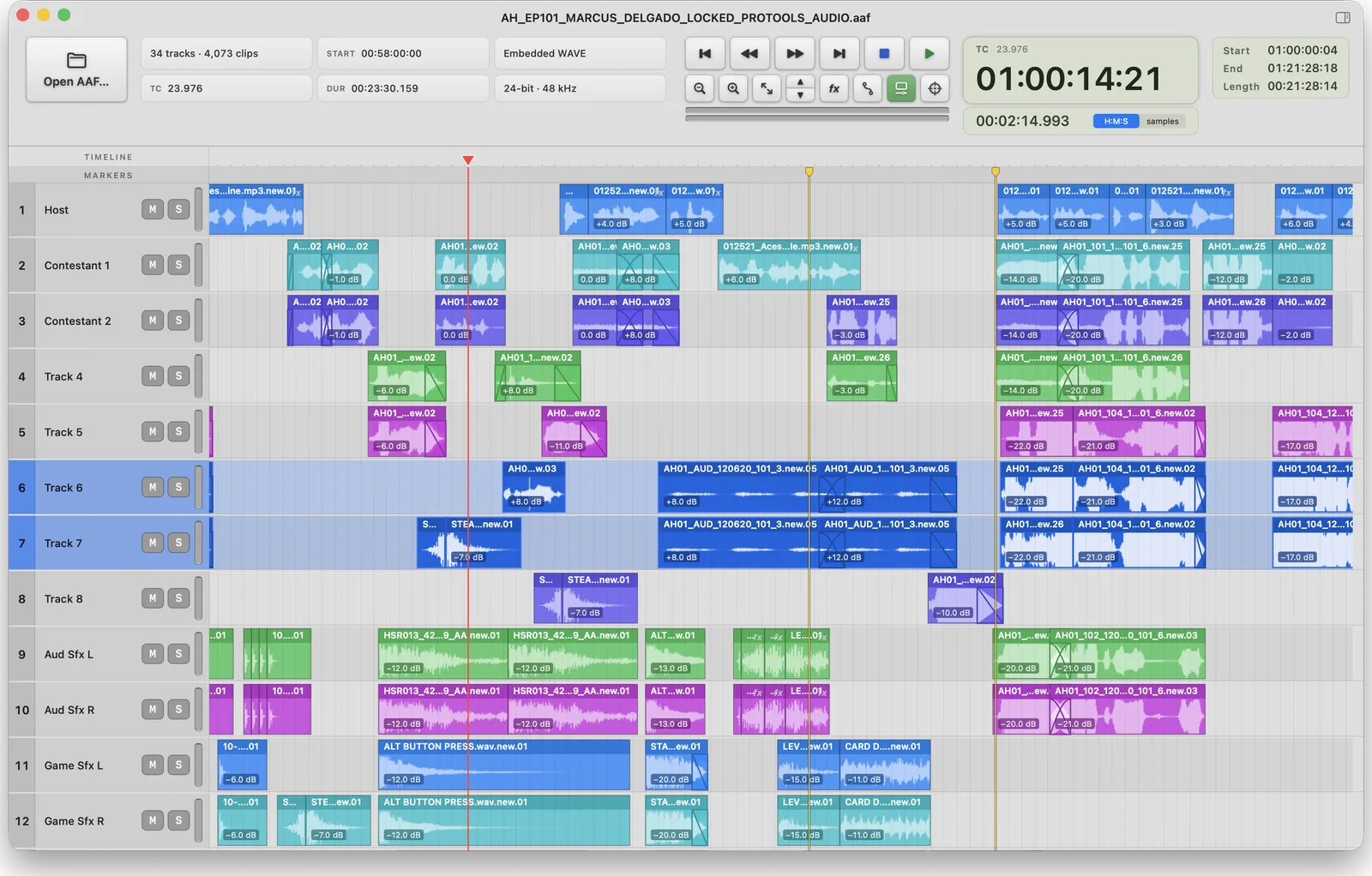The image size is (1372, 876).
Task: Increase track height with stepper up arrow
Action: tap(800, 83)
